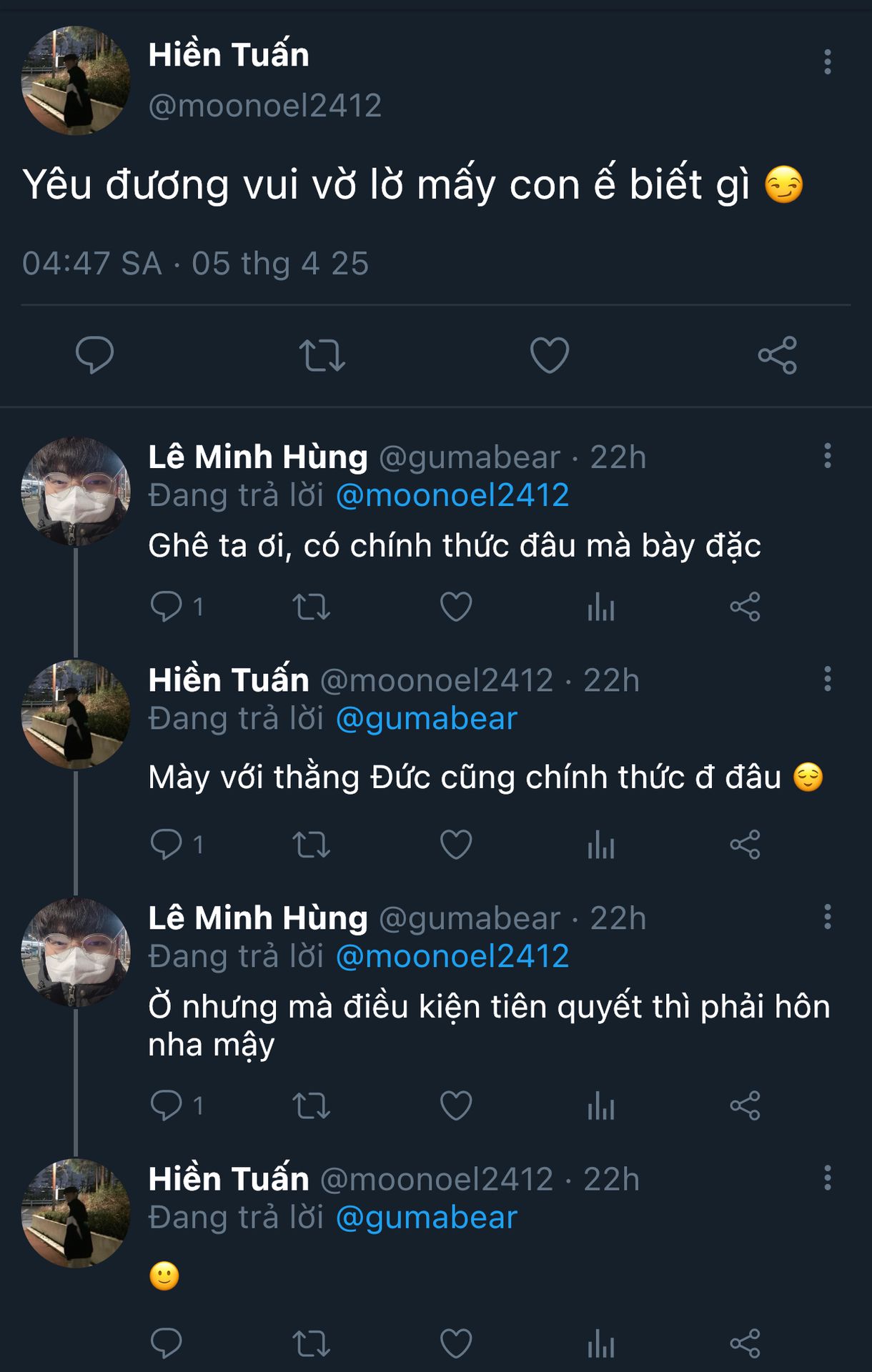Like the main tweet by Hiền Tuấn
The height and width of the screenshot is (1372, 872).
[549, 355]
